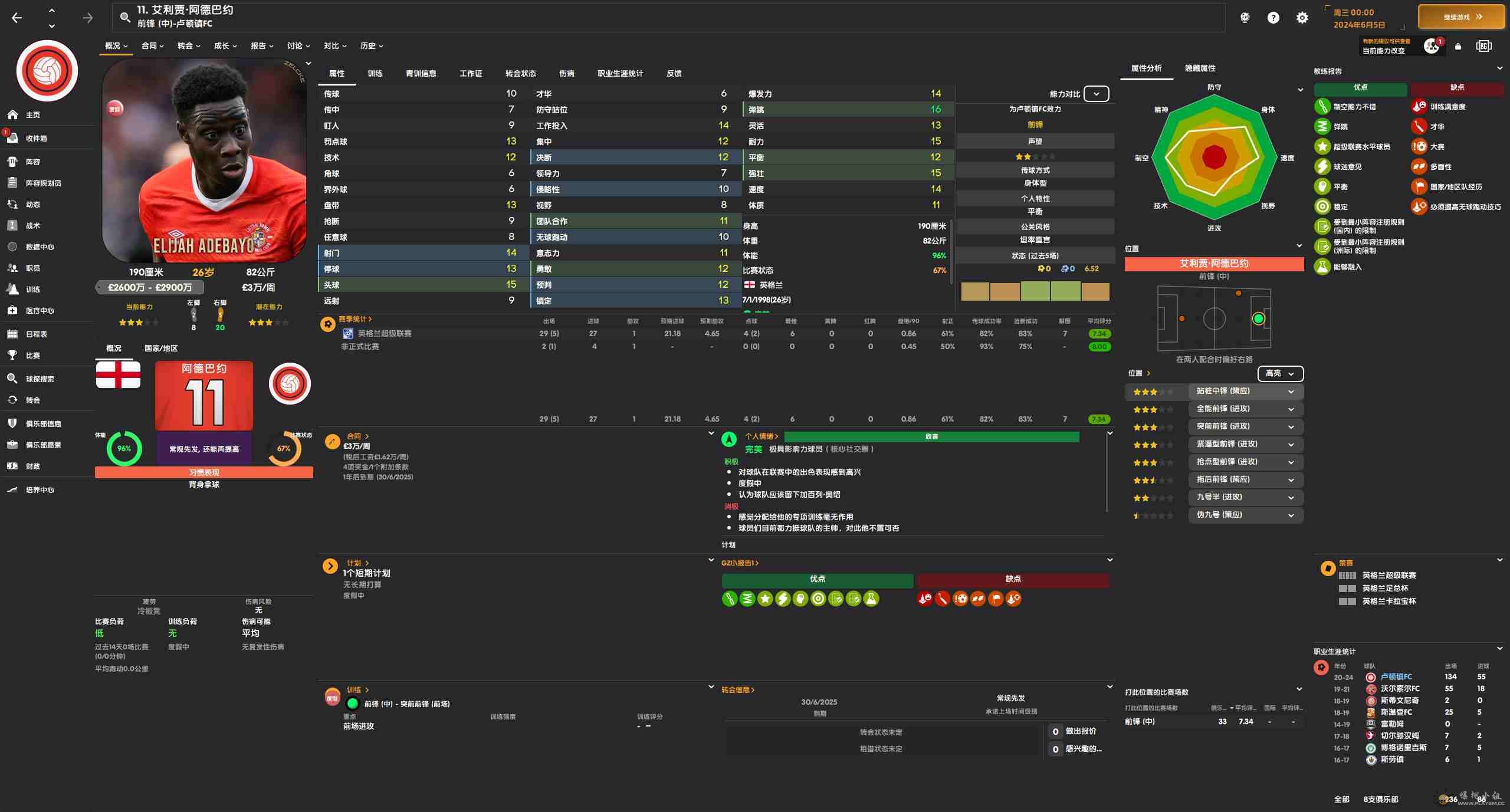The height and width of the screenshot is (812, 1510).
Task: Click the Elijah Adebayo player portrait
Action: [204, 160]
